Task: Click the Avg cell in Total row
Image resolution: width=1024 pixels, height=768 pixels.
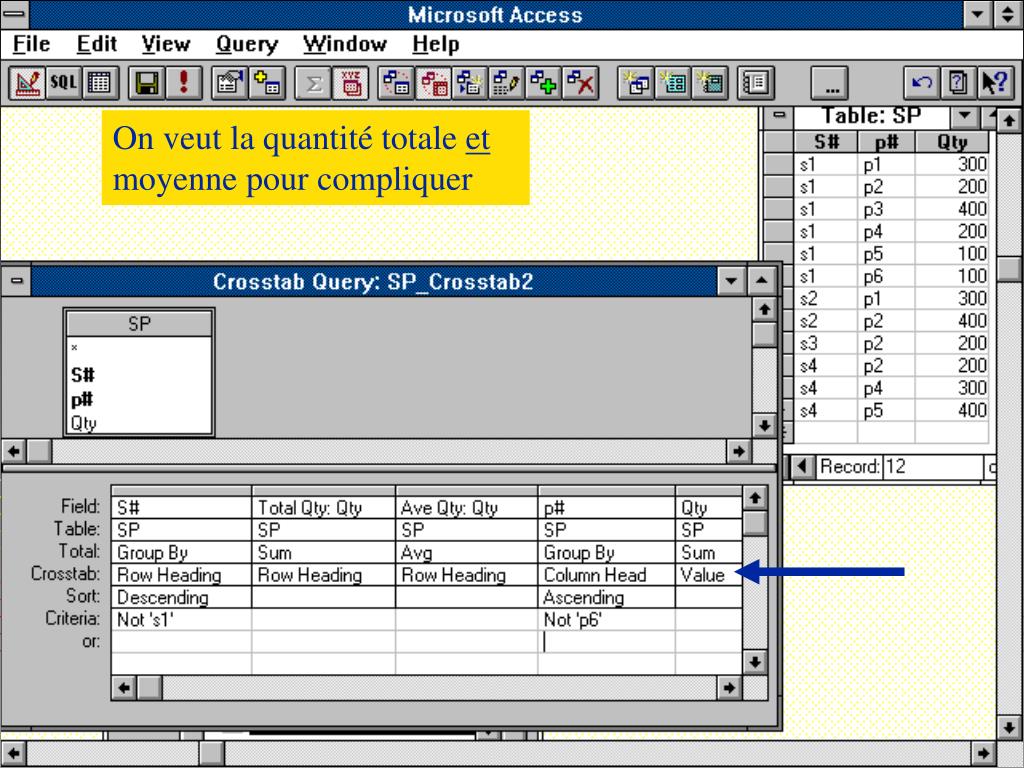Action: [x=466, y=552]
